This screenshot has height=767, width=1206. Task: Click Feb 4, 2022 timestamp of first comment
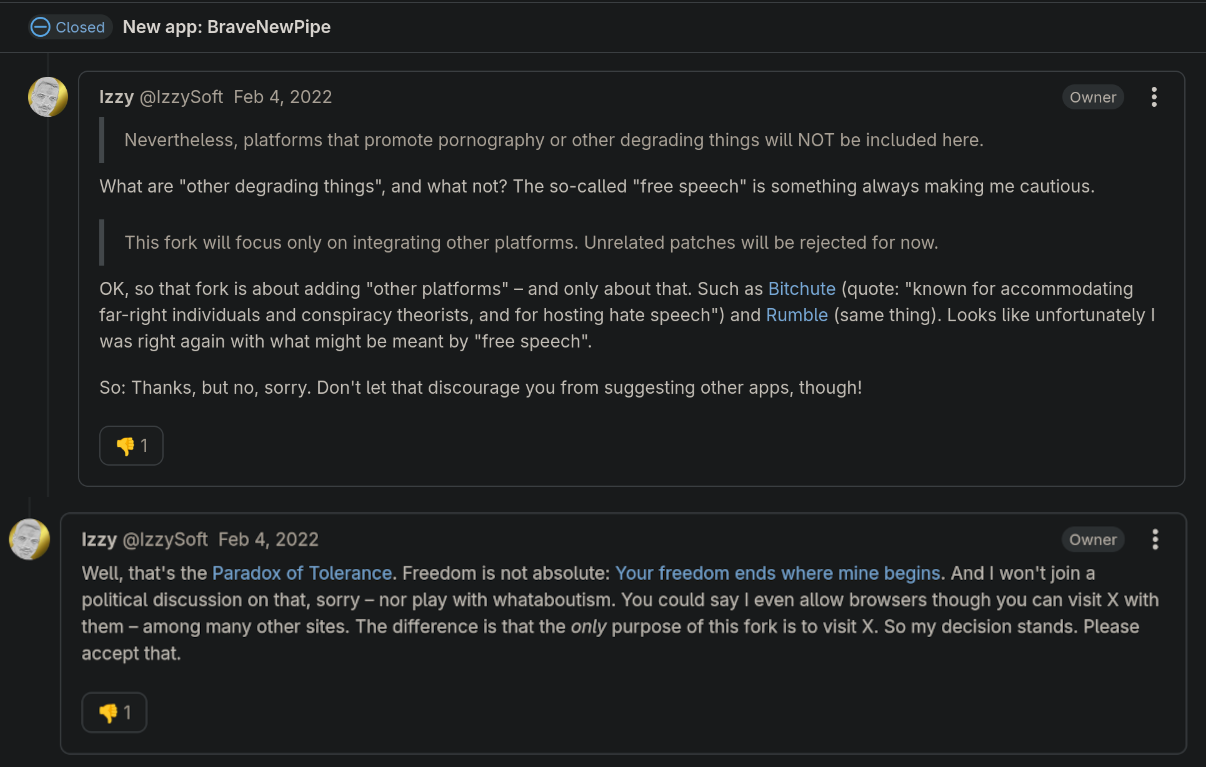coord(283,97)
